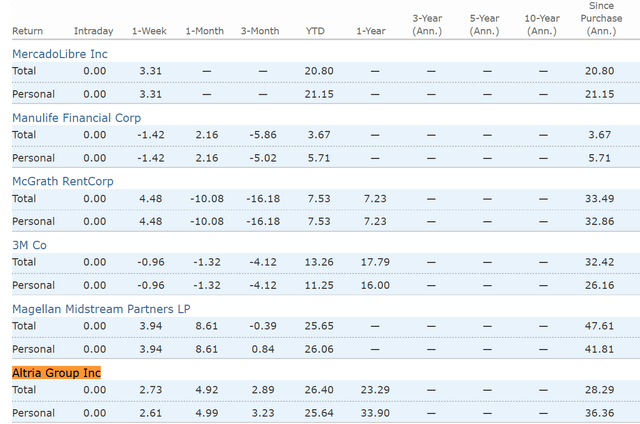This screenshot has width=640, height=424.
Task: Select Magellan Personal since-purchase value 41.81
Action: click(x=600, y=349)
